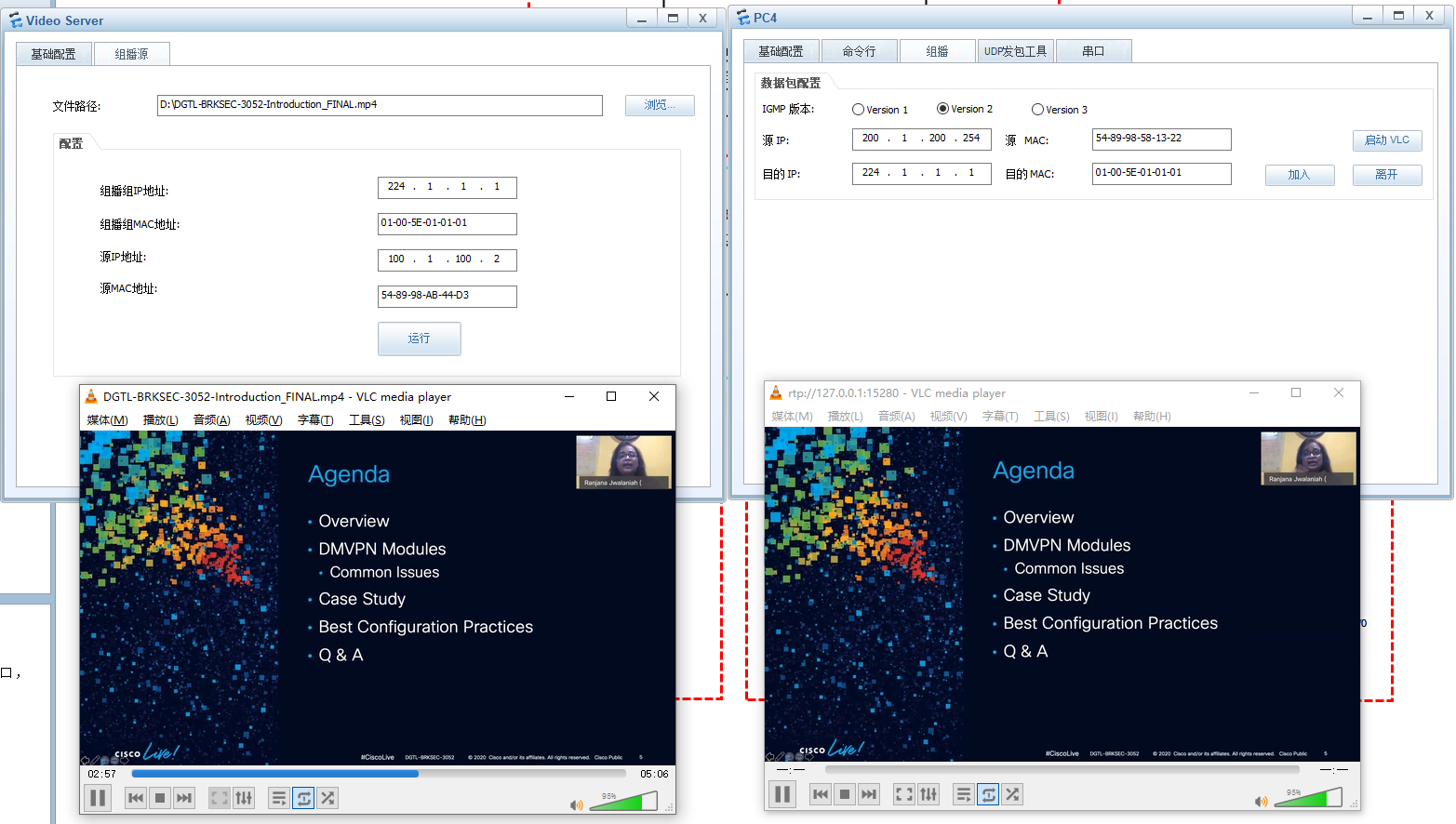Toggle fullscreen in rtp VLC player
The height and width of the screenshot is (824, 1456).
[904, 794]
